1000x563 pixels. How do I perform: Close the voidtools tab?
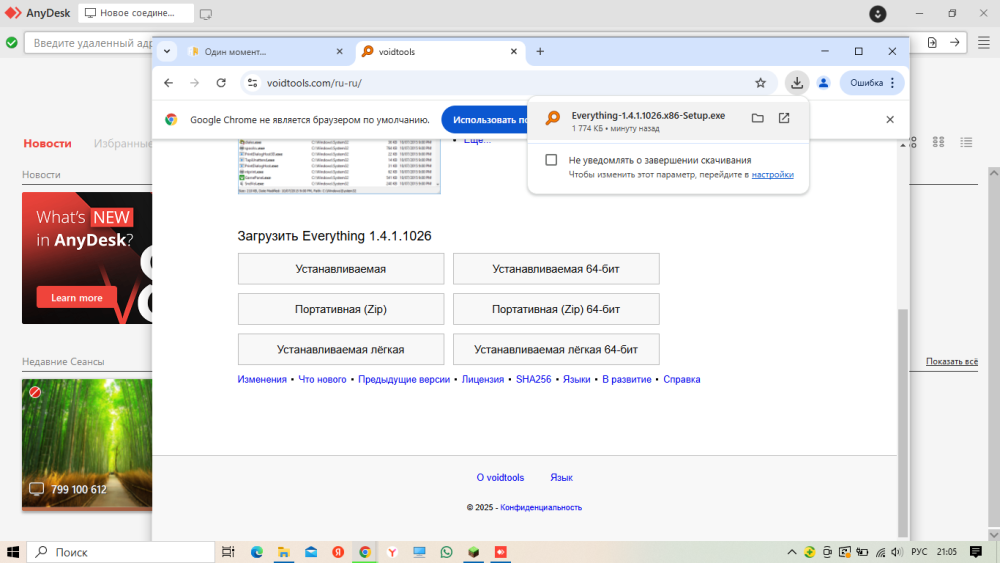(x=513, y=52)
